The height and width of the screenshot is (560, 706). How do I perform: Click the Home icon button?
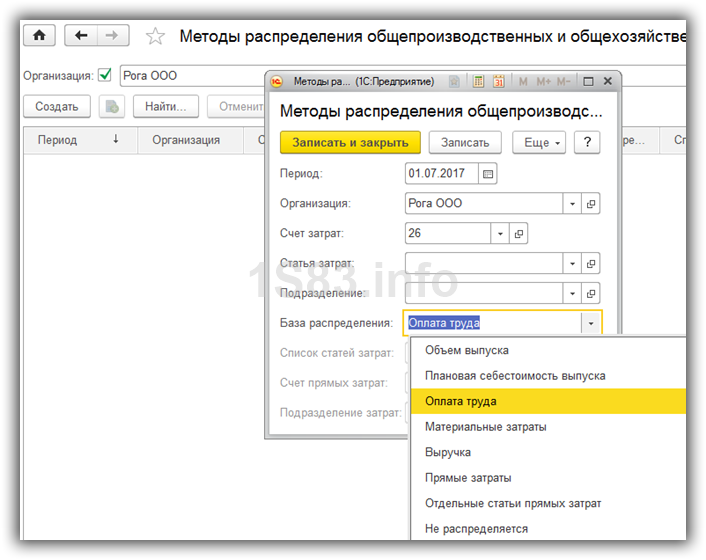click(40, 36)
